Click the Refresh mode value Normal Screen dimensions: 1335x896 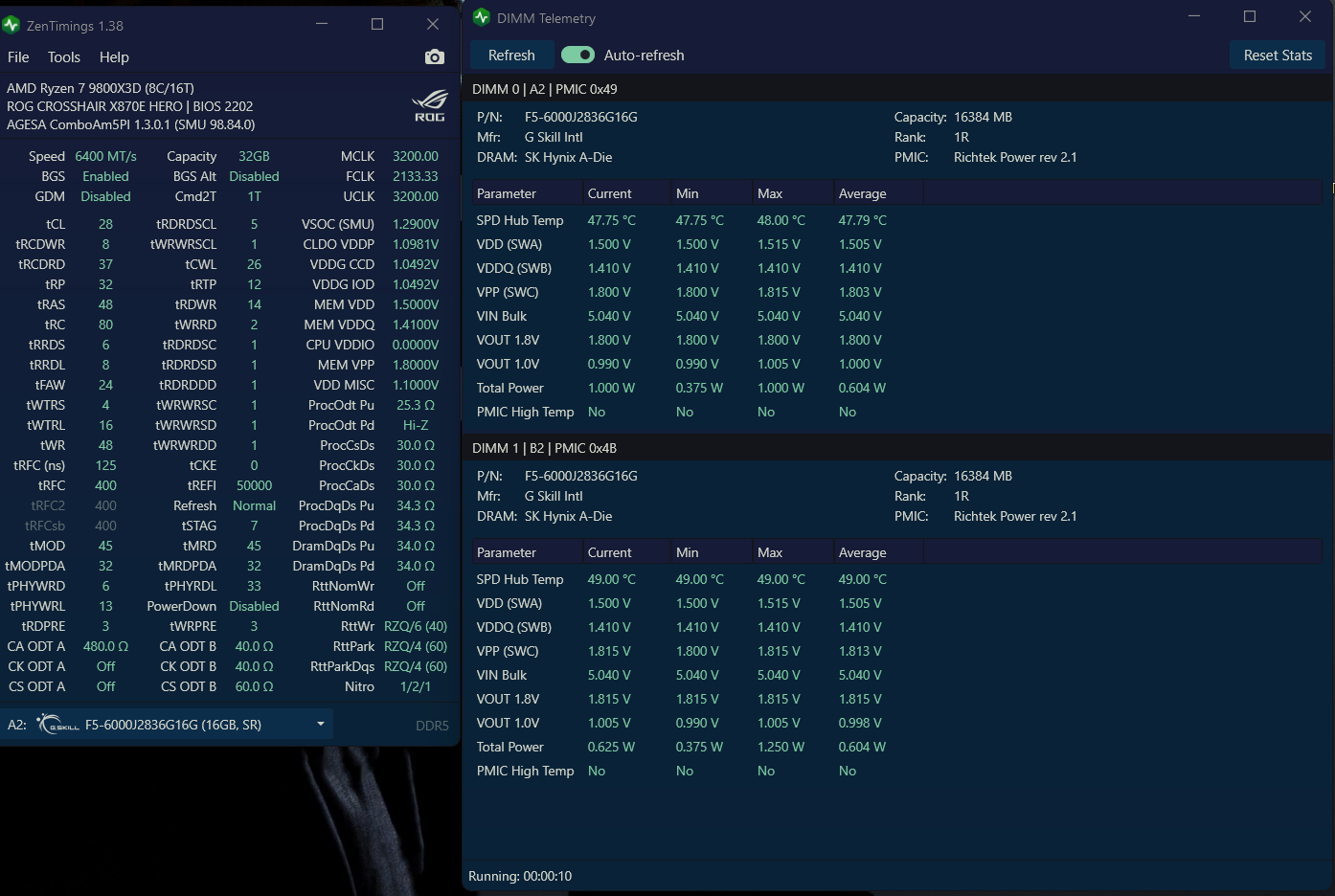coord(254,505)
